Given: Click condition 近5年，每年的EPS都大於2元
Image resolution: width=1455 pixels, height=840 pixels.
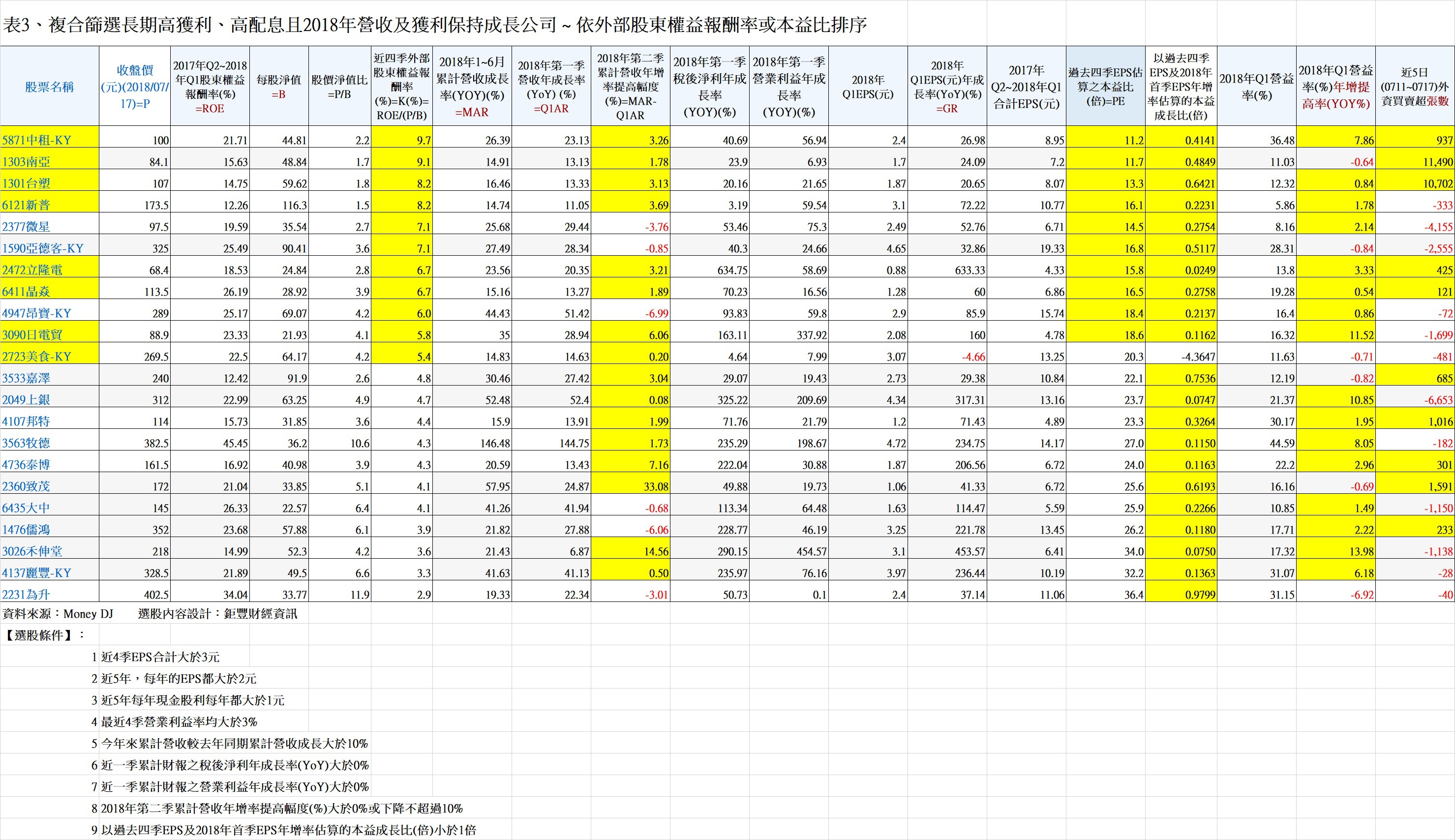Looking at the screenshot, I should pyautogui.click(x=179, y=679).
